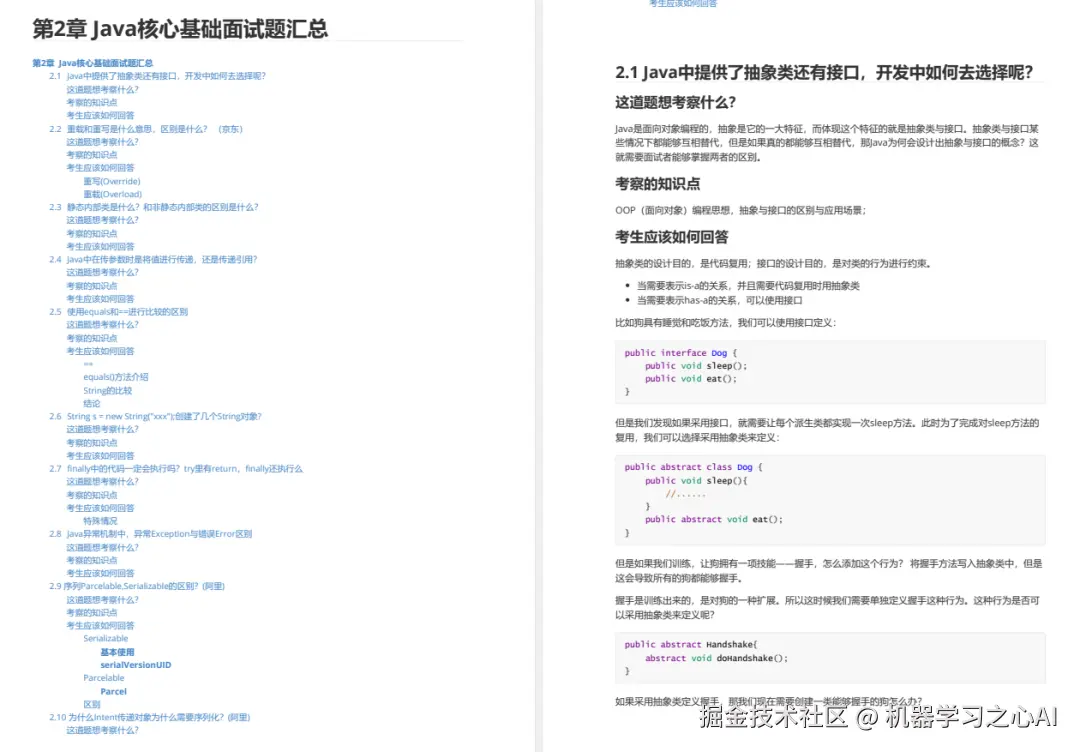Image resolution: width=1080 pixels, height=752 pixels.
Task: Jump to 区别 entry in contents
Action: pos(92,704)
